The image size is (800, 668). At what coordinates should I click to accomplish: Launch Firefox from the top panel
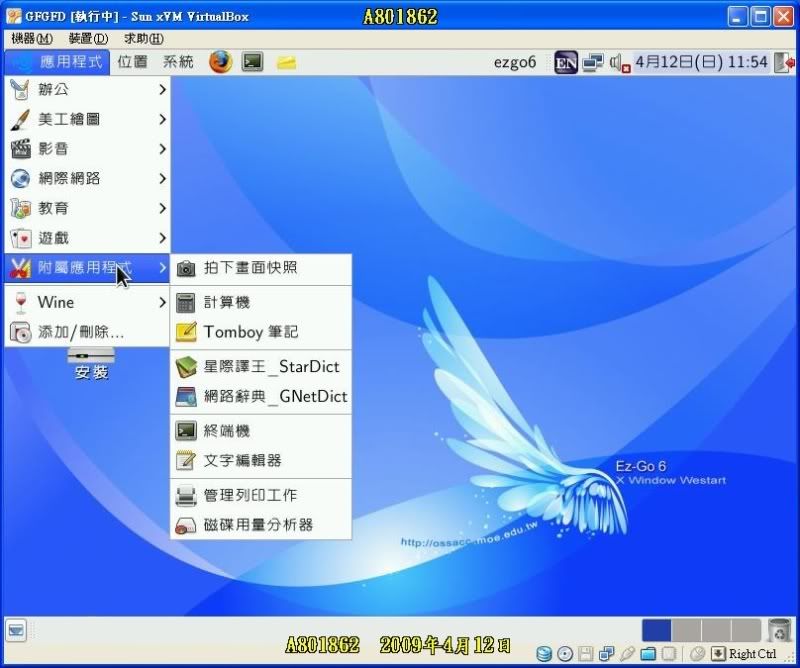click(x=220, y=62)
